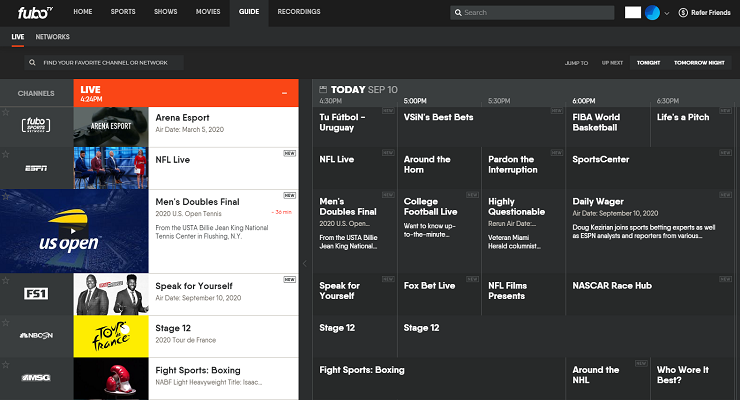The image size is (740, 400).
Task: Click the NBCSN channel logo
Action: click(x=36, y=335)
